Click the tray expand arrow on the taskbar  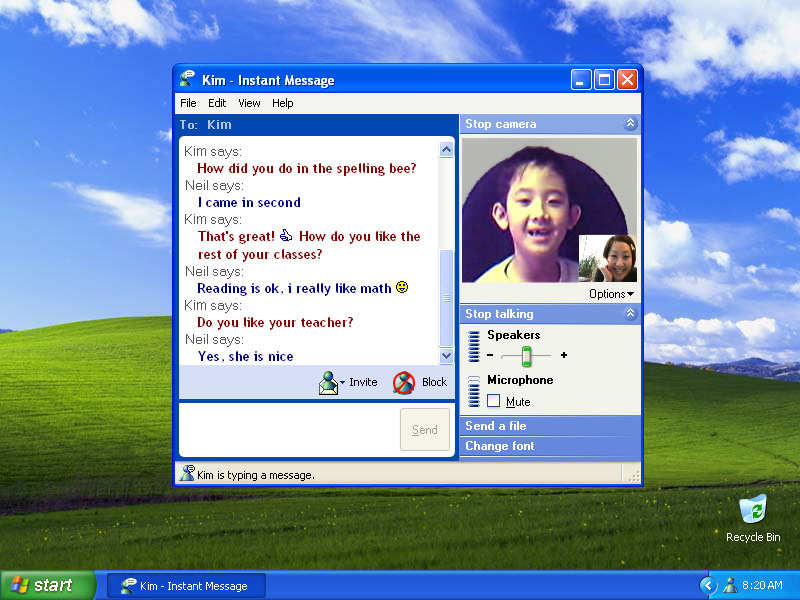tap(708, 585)
